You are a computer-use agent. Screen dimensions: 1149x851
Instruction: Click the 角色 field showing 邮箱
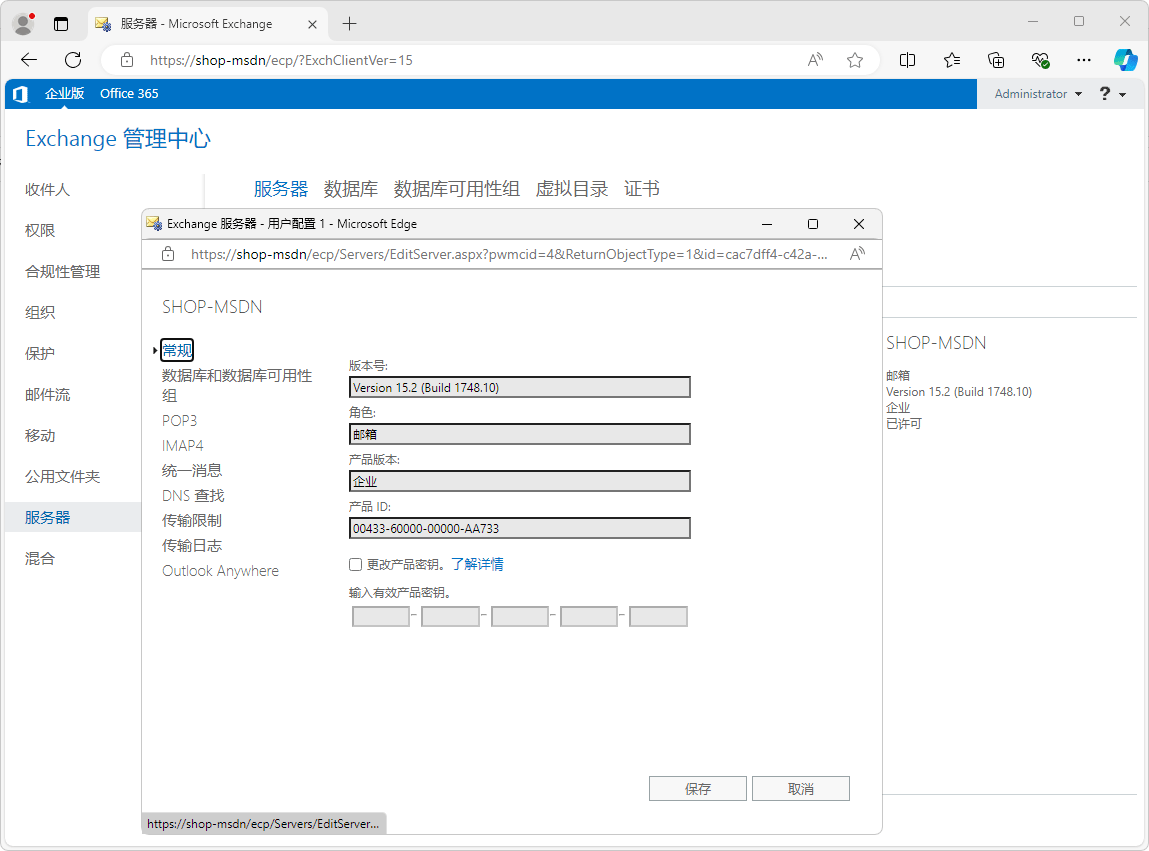(520, 434)
